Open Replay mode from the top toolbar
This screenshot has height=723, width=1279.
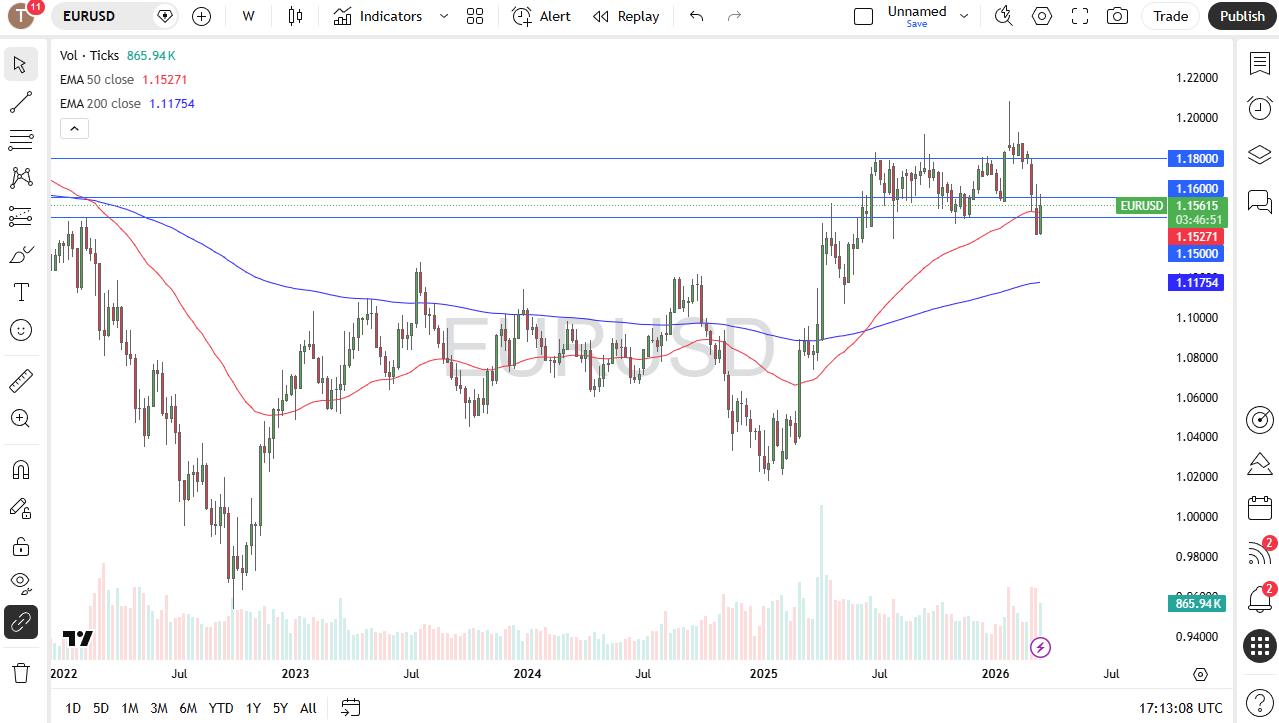626,16
